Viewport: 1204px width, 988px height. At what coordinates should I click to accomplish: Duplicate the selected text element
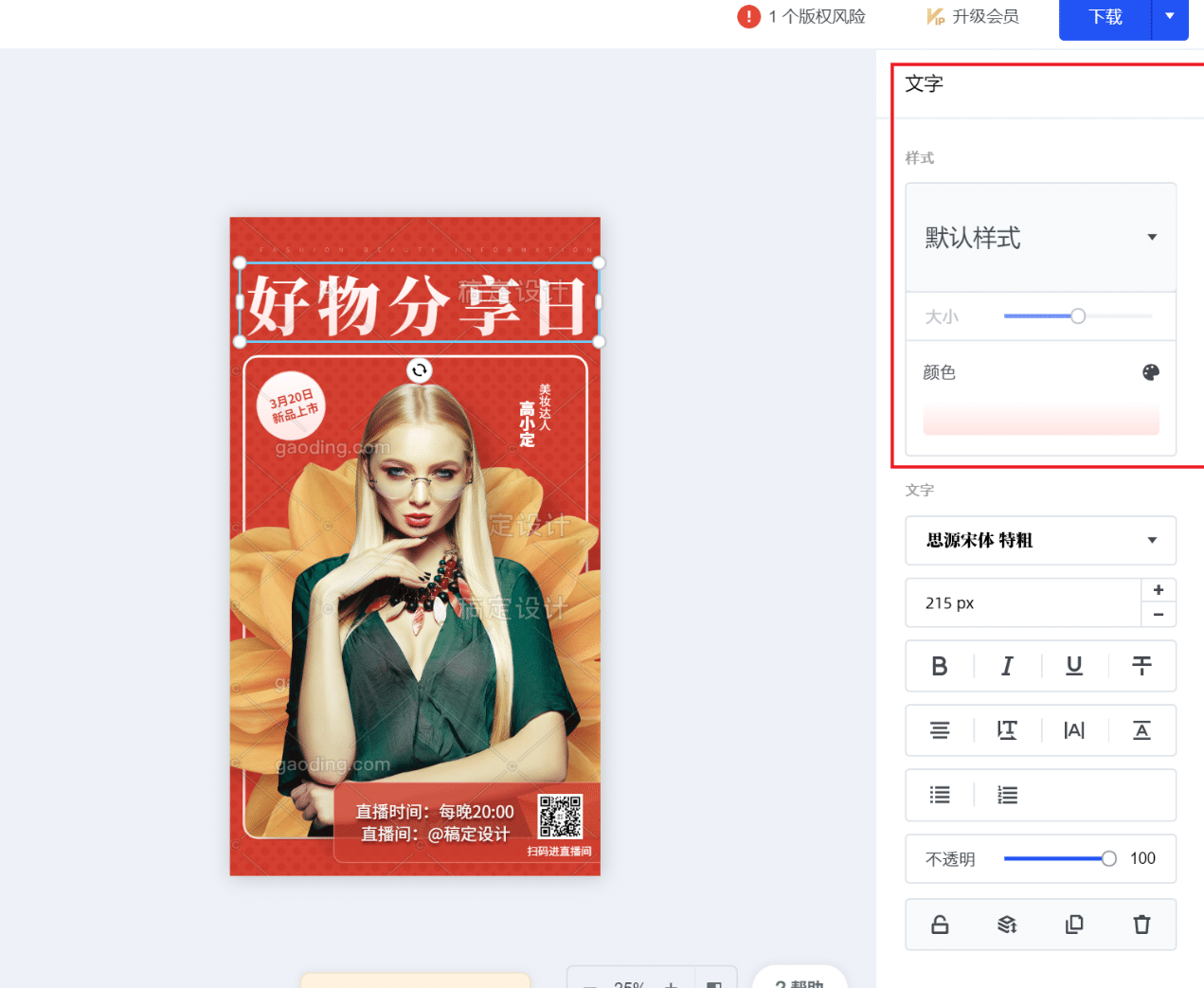point(1074,925)
